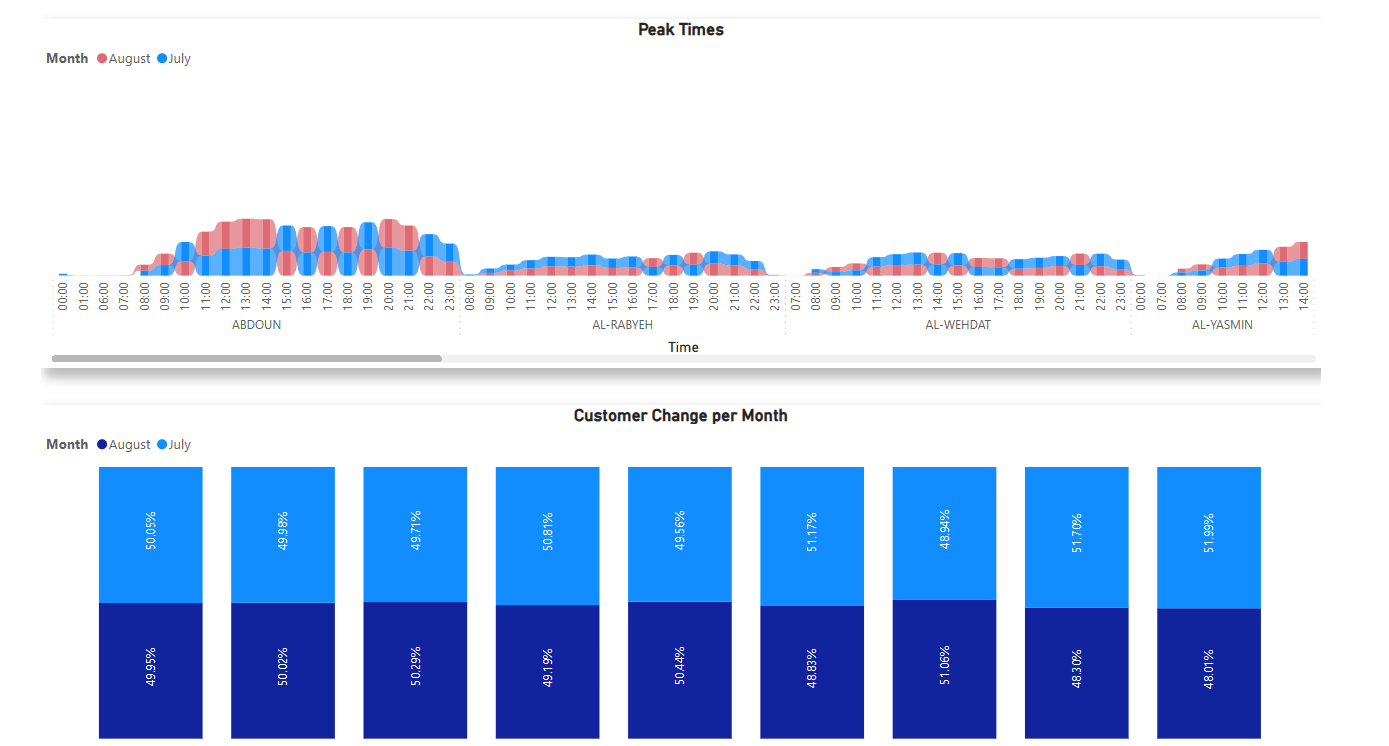
Task: Select the AL-WEHDAT branch axis label
Action: point(957,325)
